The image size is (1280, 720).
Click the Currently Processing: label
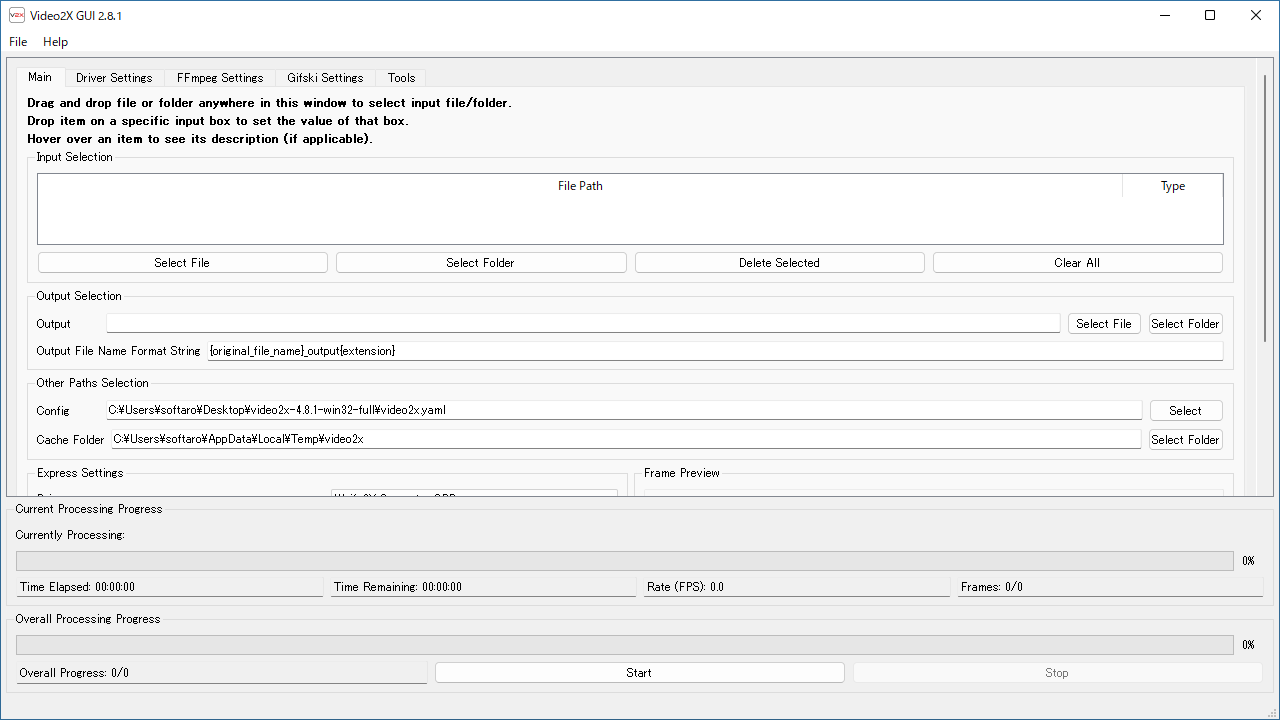(70, 535)
